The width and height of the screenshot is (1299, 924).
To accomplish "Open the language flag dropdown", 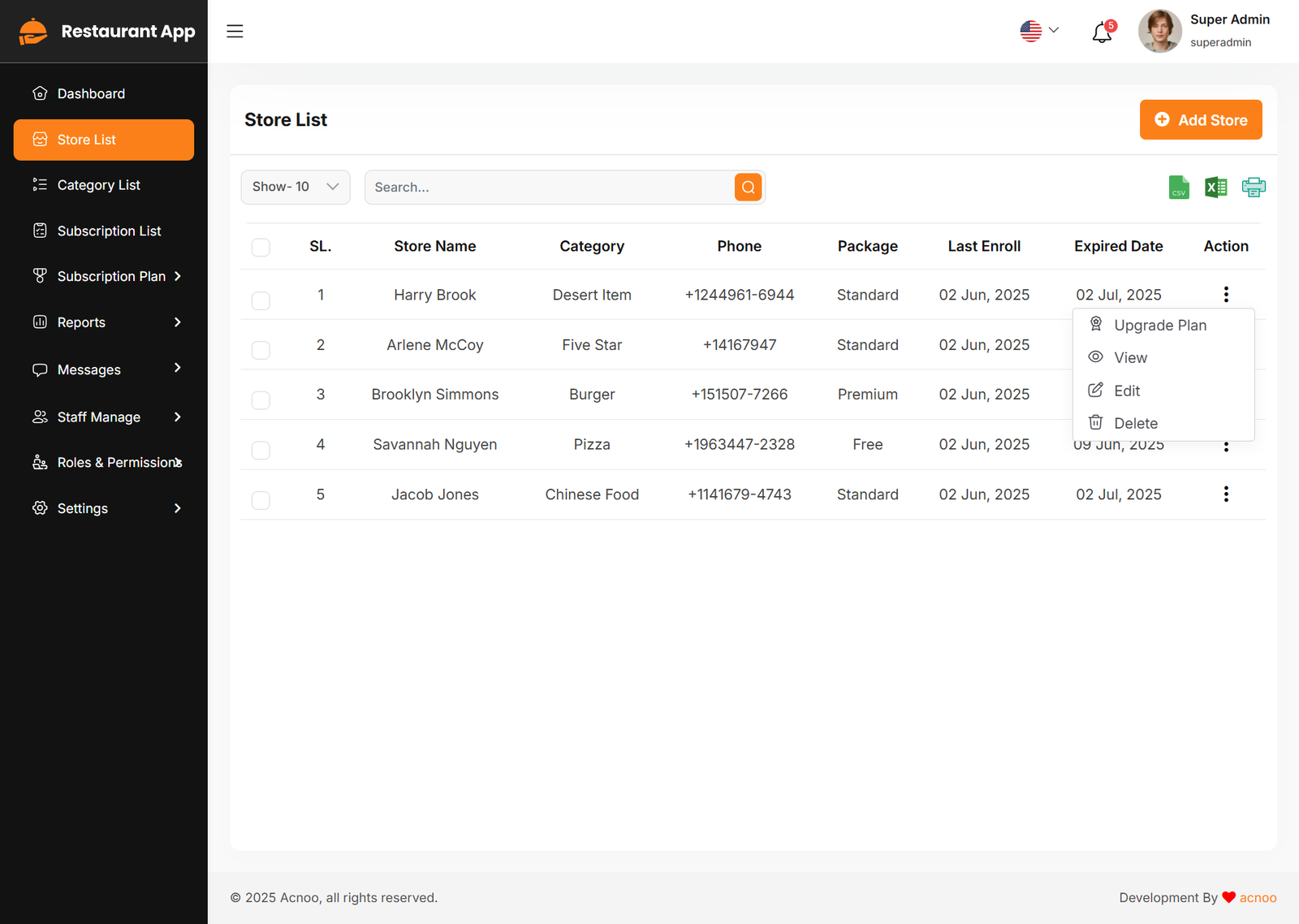I will [1039, 32].
